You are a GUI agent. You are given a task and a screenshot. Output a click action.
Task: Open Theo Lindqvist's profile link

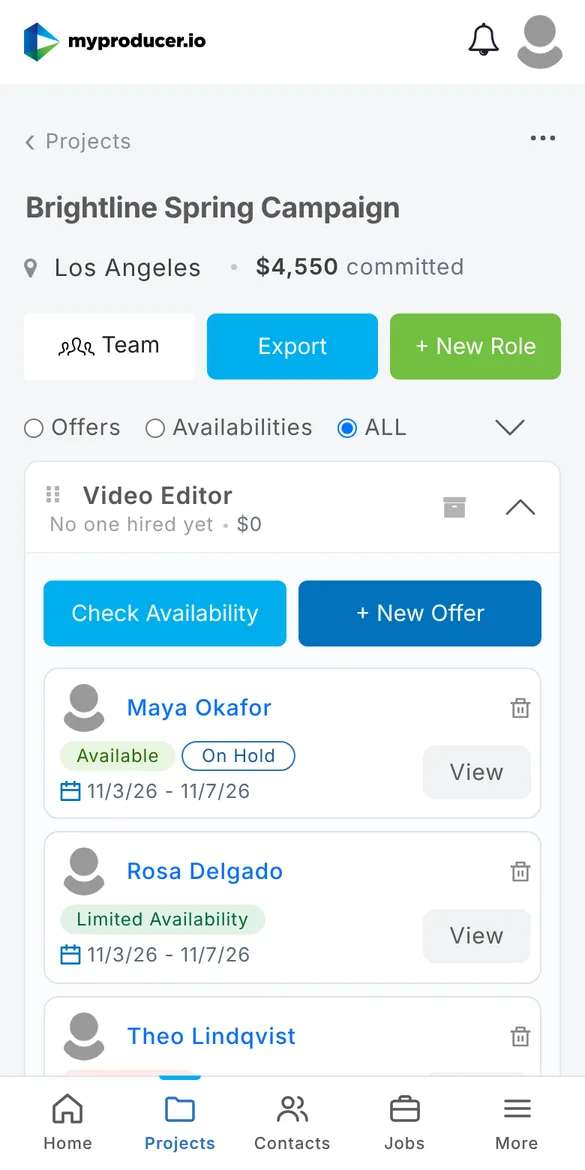(x=211, y=1036)
